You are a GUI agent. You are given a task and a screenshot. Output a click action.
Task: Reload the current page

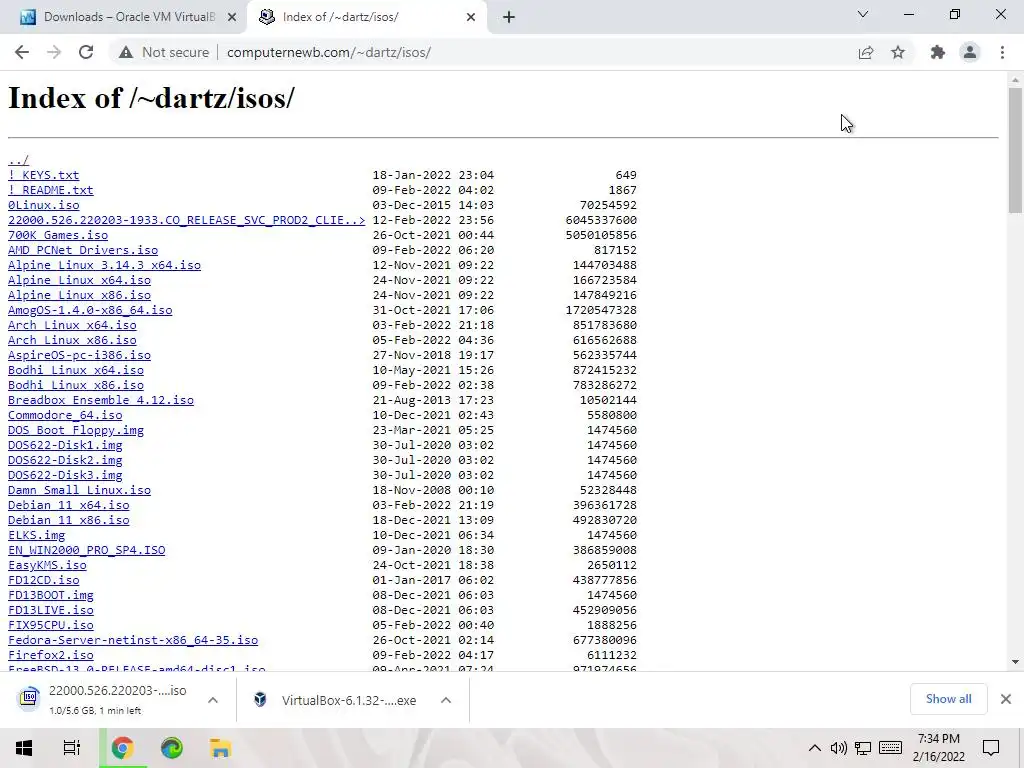tap(86, 52)
